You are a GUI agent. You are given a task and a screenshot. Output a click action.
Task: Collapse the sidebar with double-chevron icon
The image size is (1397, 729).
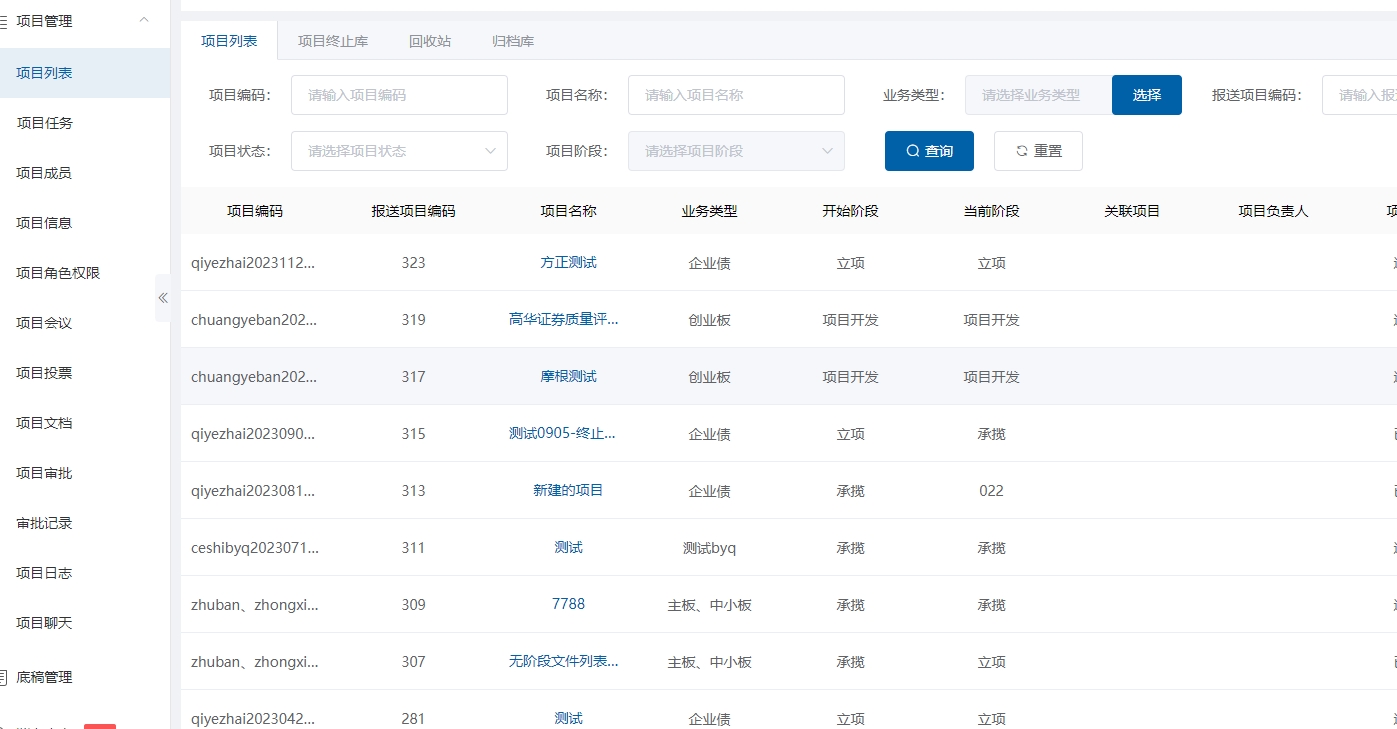162,298
